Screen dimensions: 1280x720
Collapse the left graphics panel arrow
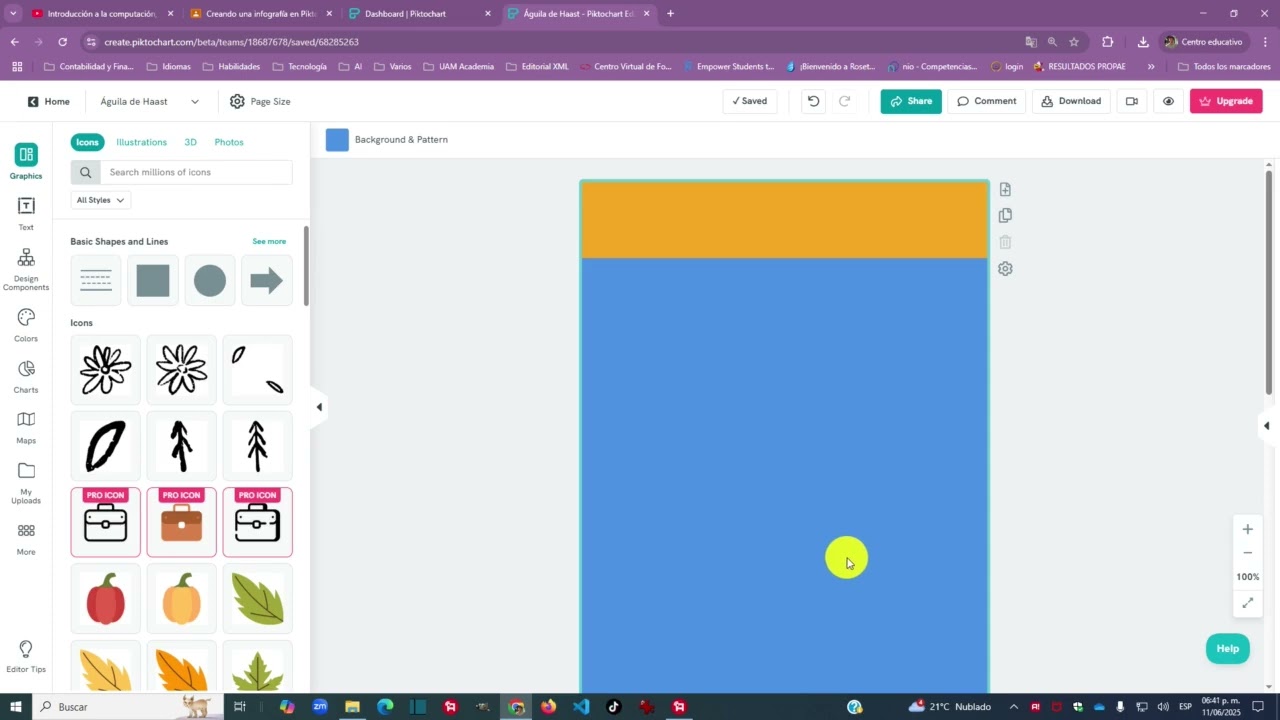[x=319, y=407]
